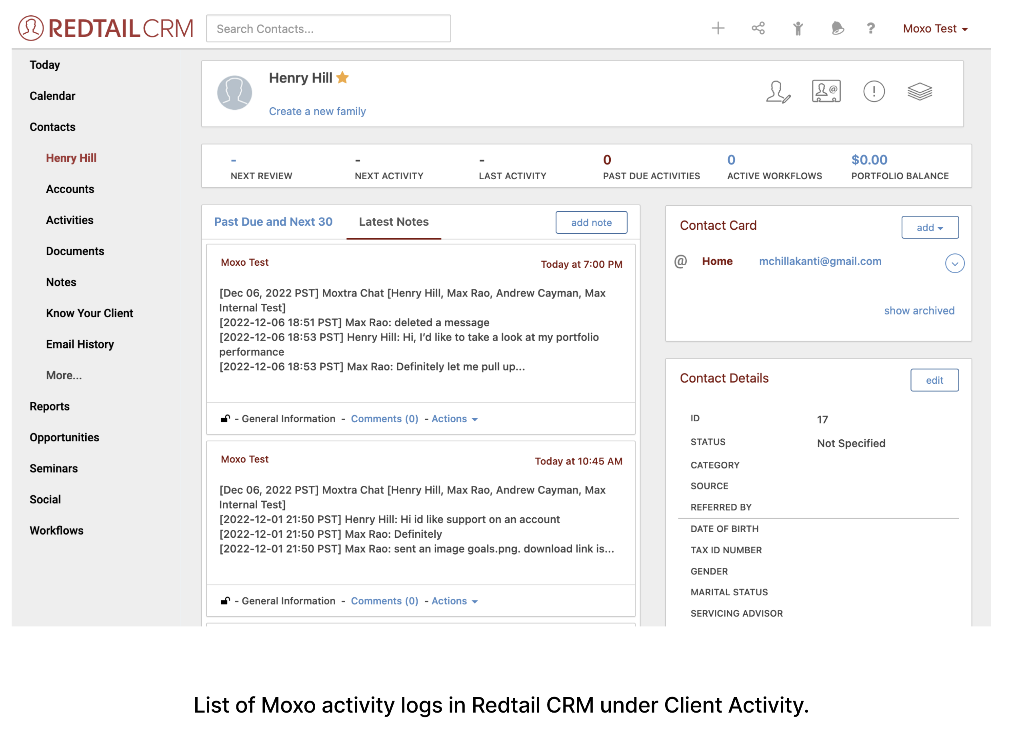Open Comments (0) on 7:00 PM note
The width and height of the screenshot is (1024, 740).
[x=385, y=419]
